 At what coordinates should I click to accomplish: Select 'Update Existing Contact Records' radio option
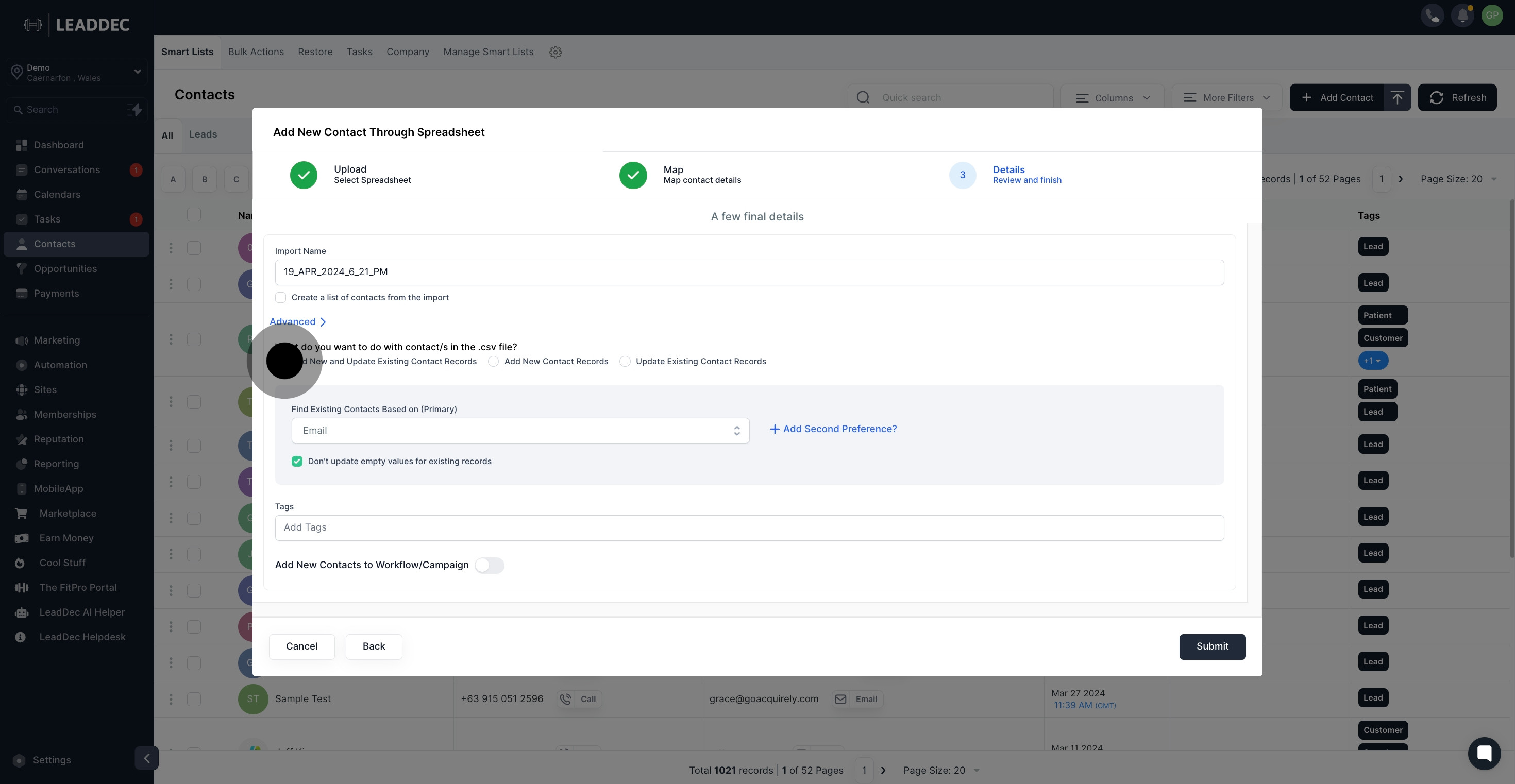point(625,362)
